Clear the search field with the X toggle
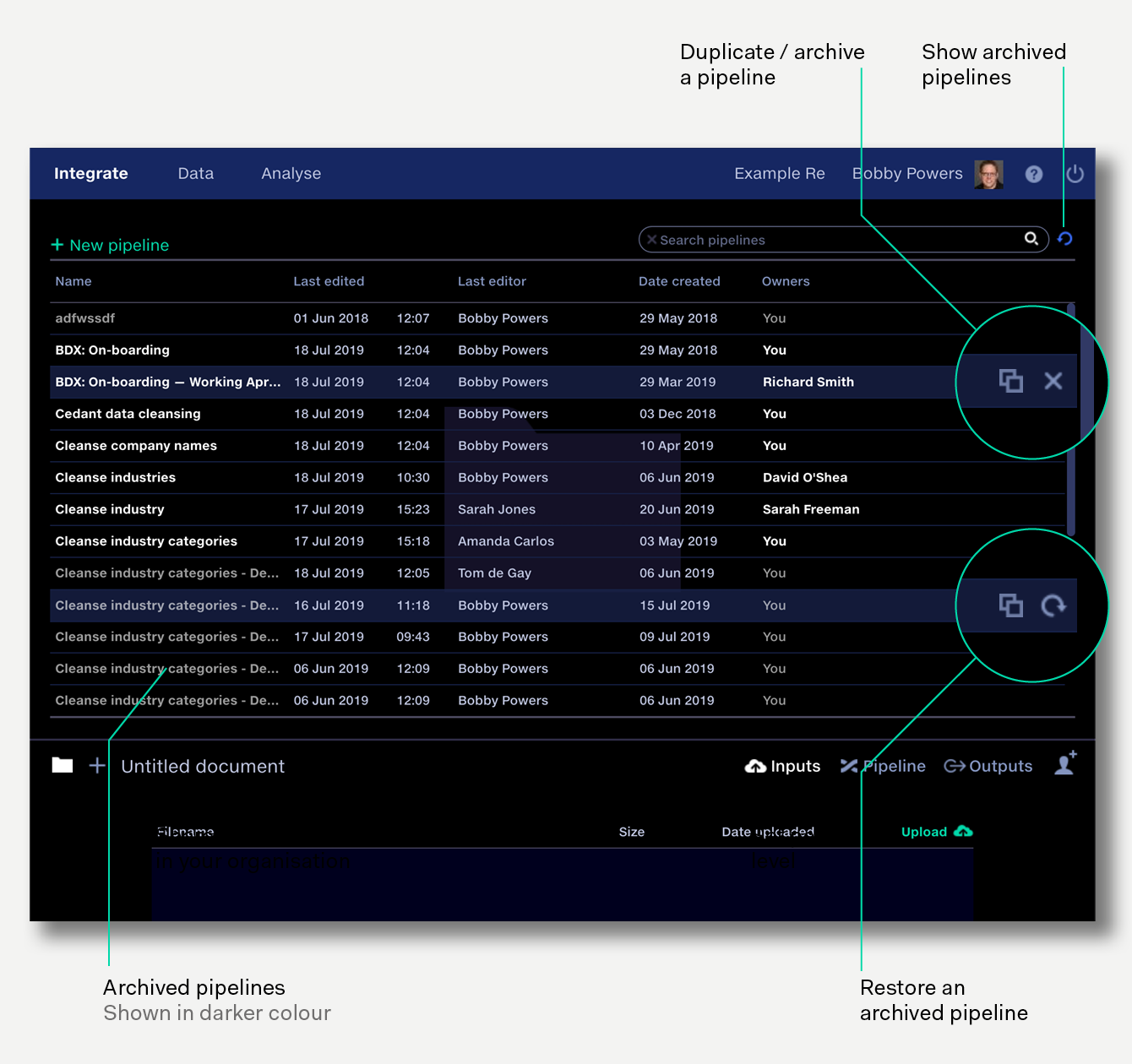Viewport: 1132px width, 1064px height. coord(651,239)
